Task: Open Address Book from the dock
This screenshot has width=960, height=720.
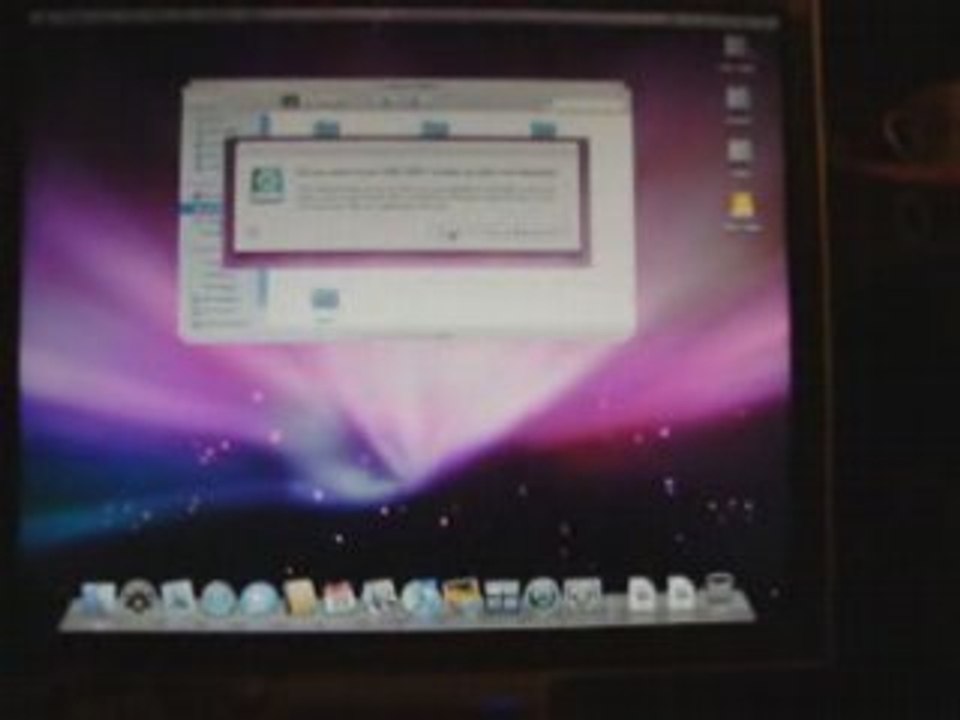Action: point(299,598)
